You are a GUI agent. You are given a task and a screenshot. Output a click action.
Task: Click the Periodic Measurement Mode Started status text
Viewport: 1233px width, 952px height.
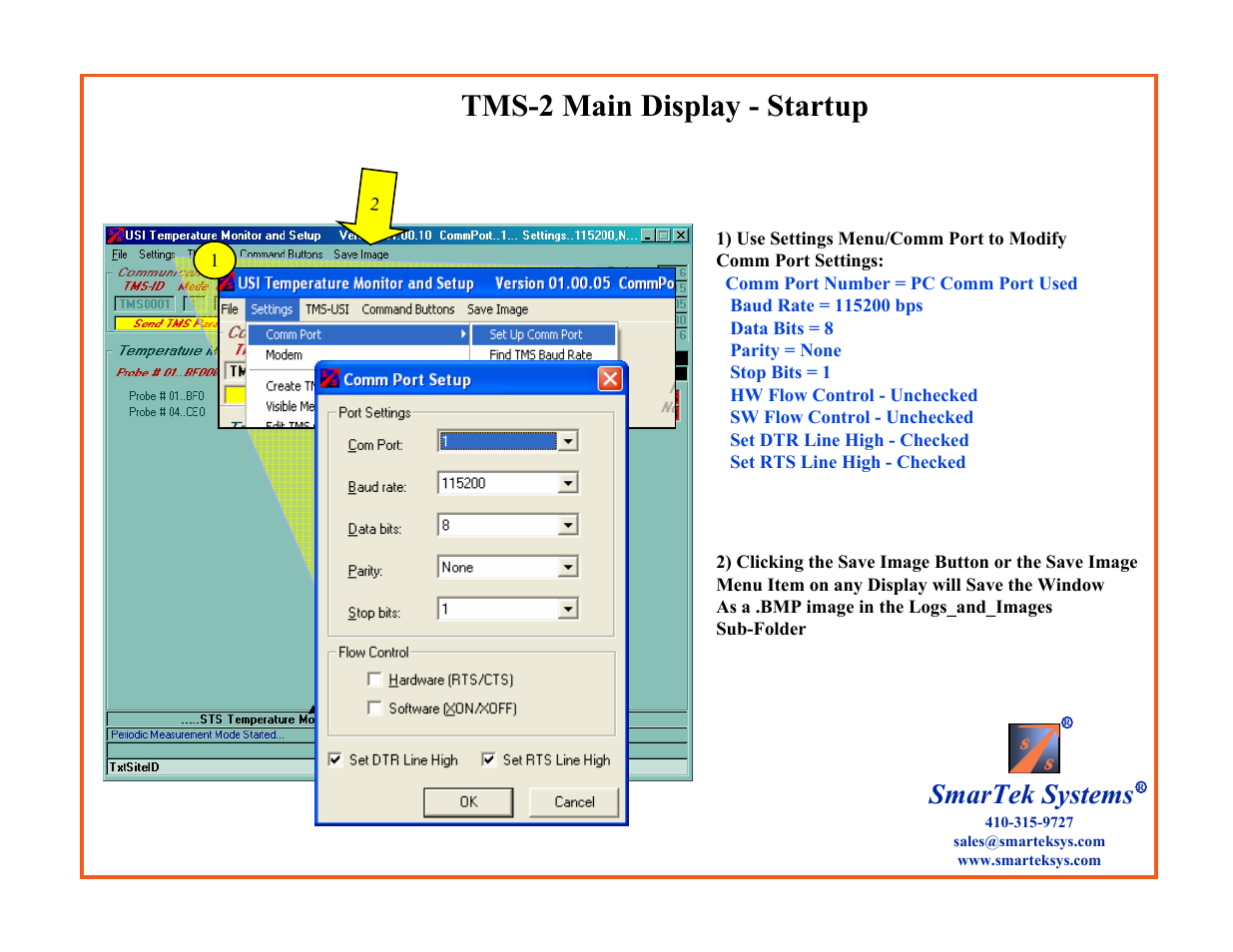[x=198, y=734]
